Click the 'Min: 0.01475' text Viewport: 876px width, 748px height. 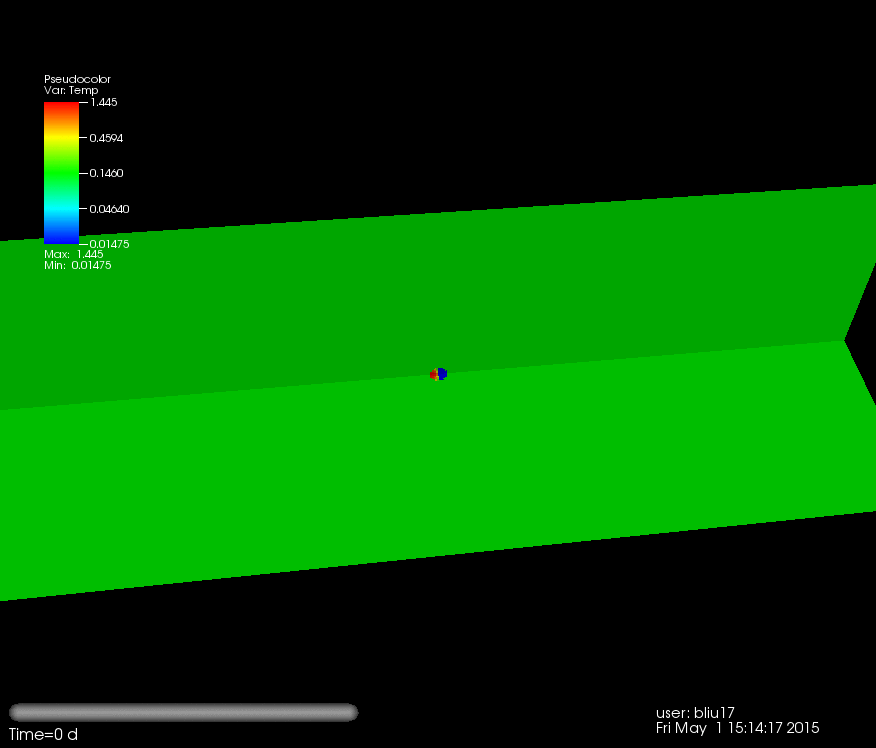[x=78, y=265]
